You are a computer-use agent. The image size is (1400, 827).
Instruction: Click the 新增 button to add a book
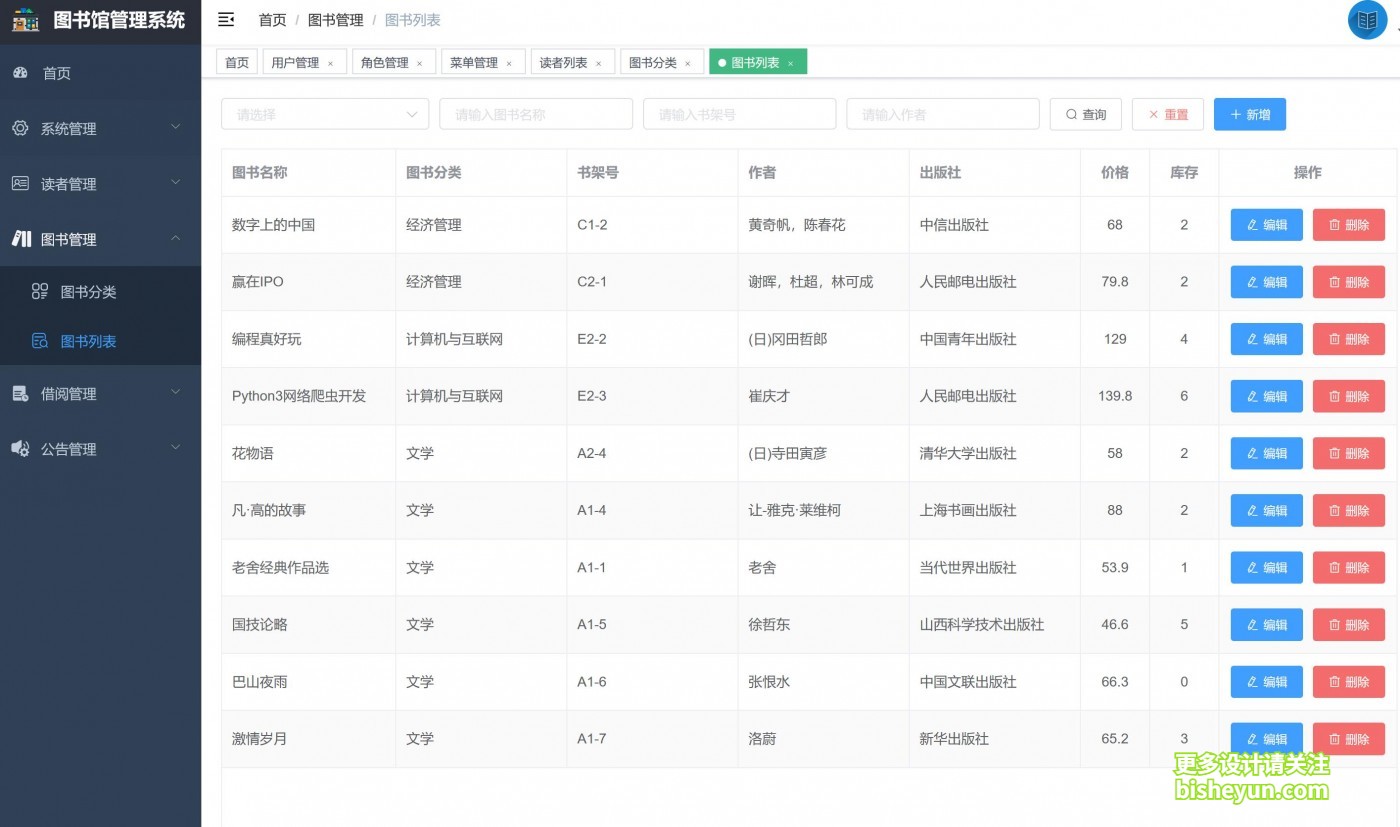(1249, 114)
